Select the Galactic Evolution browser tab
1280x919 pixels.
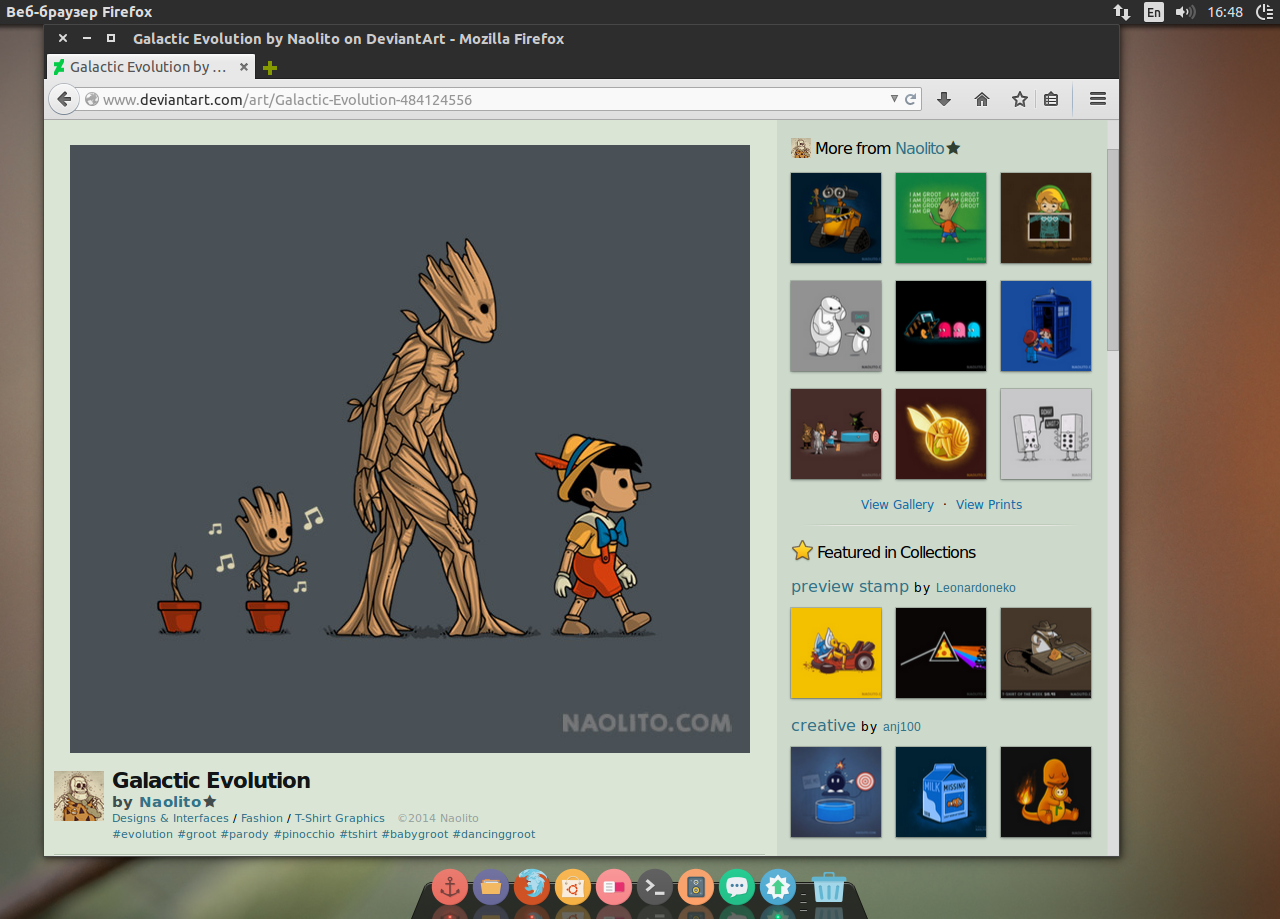pos(150,67)
